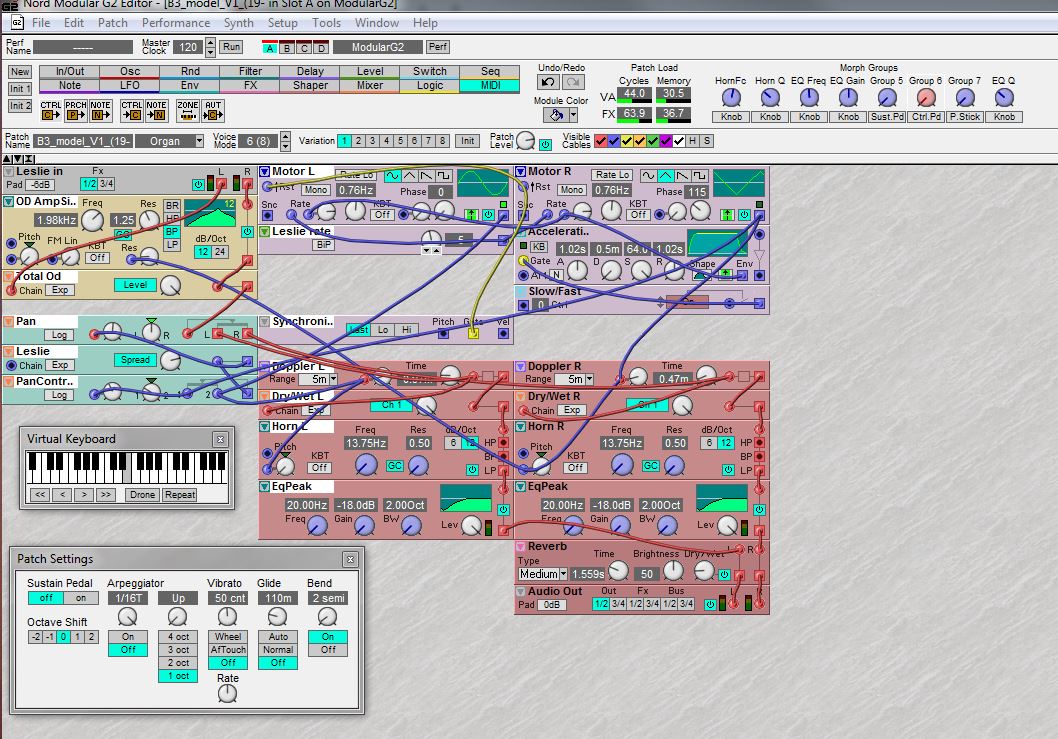The image size is (1058, 739).
Task: Toggle the Patch Level power button
Action: coord(545,144)
